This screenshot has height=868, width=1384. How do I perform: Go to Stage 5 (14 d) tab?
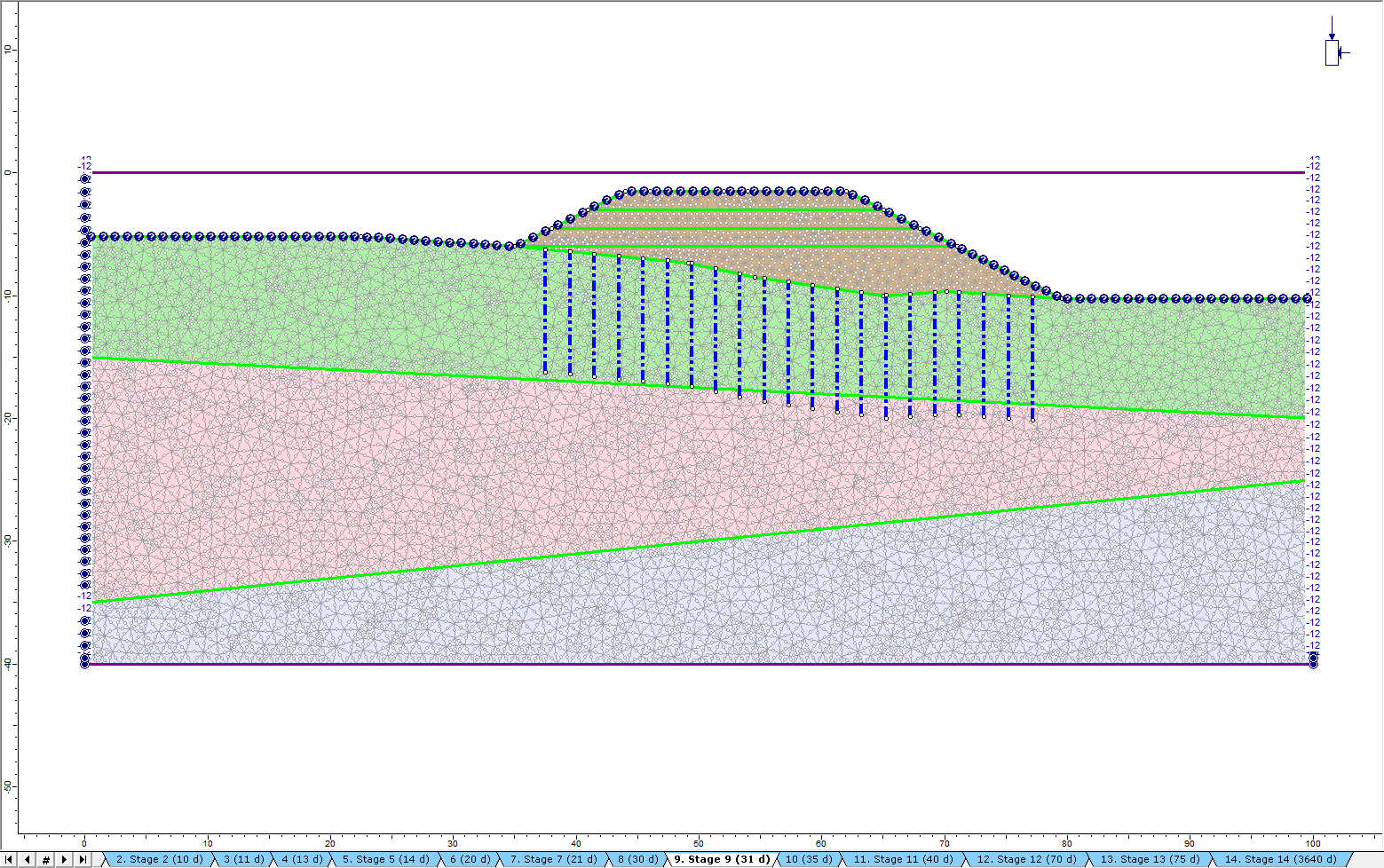385,859
